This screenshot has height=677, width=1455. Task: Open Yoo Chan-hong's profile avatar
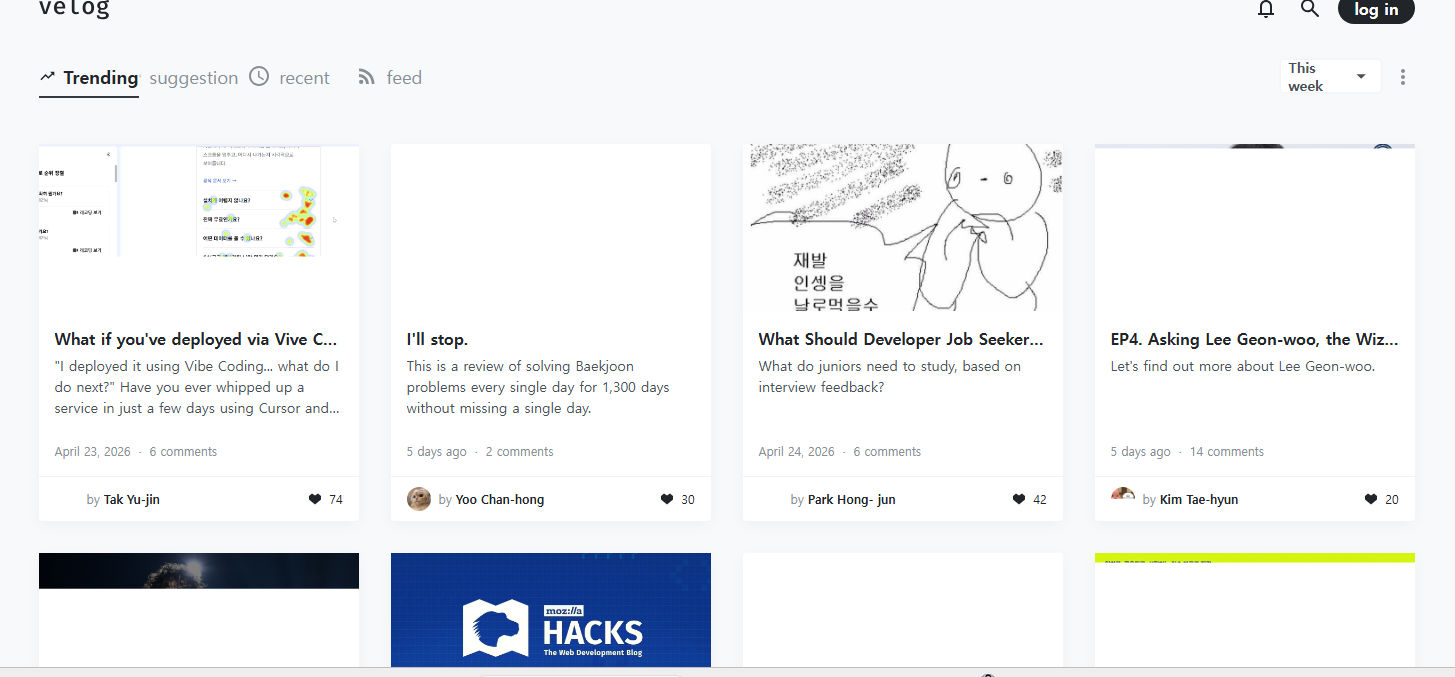point(419,499)
